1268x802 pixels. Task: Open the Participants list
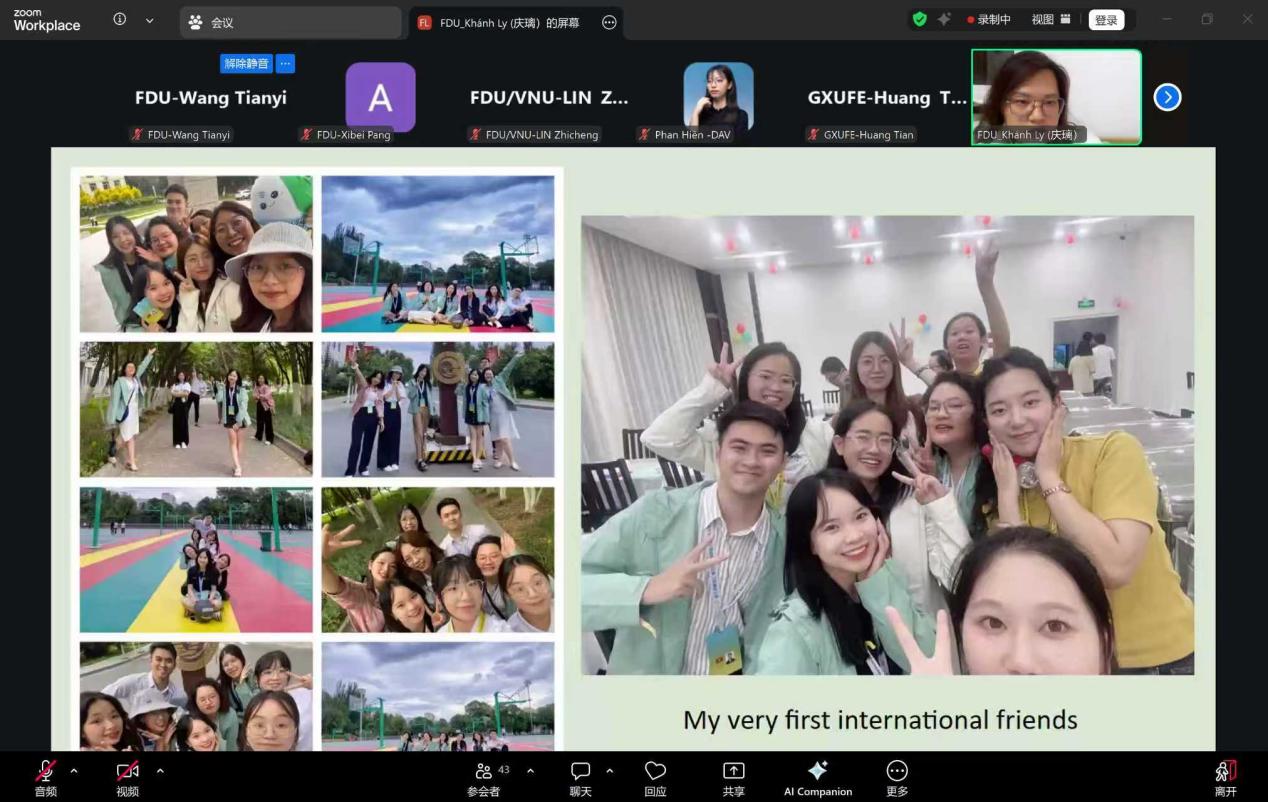[484, 771]
